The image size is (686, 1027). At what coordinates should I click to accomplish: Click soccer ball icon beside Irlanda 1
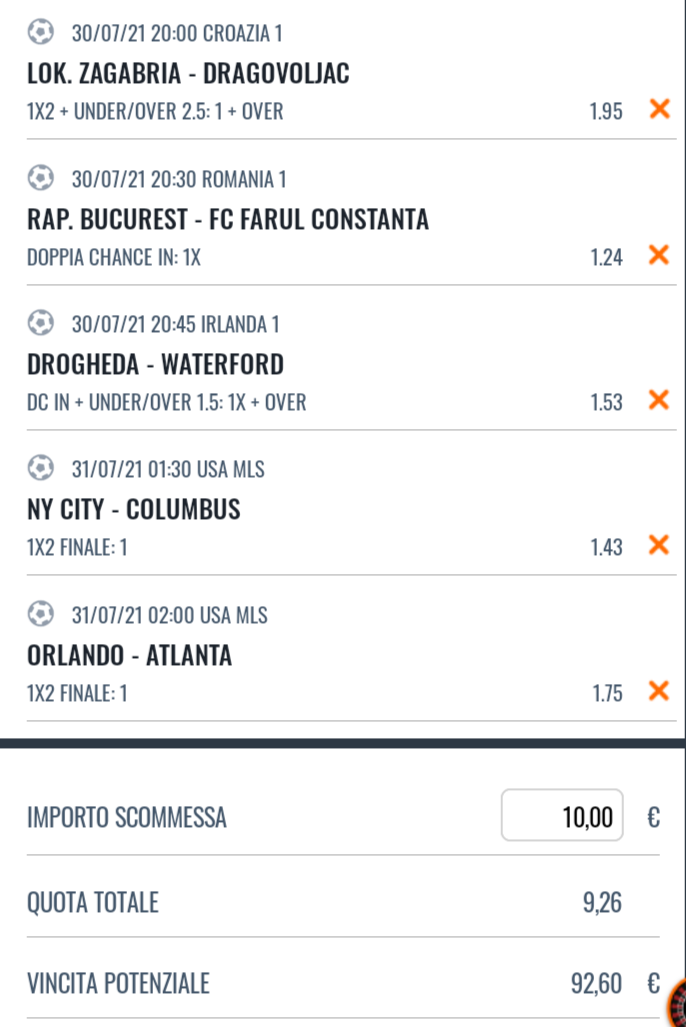[x=41, y=324]
